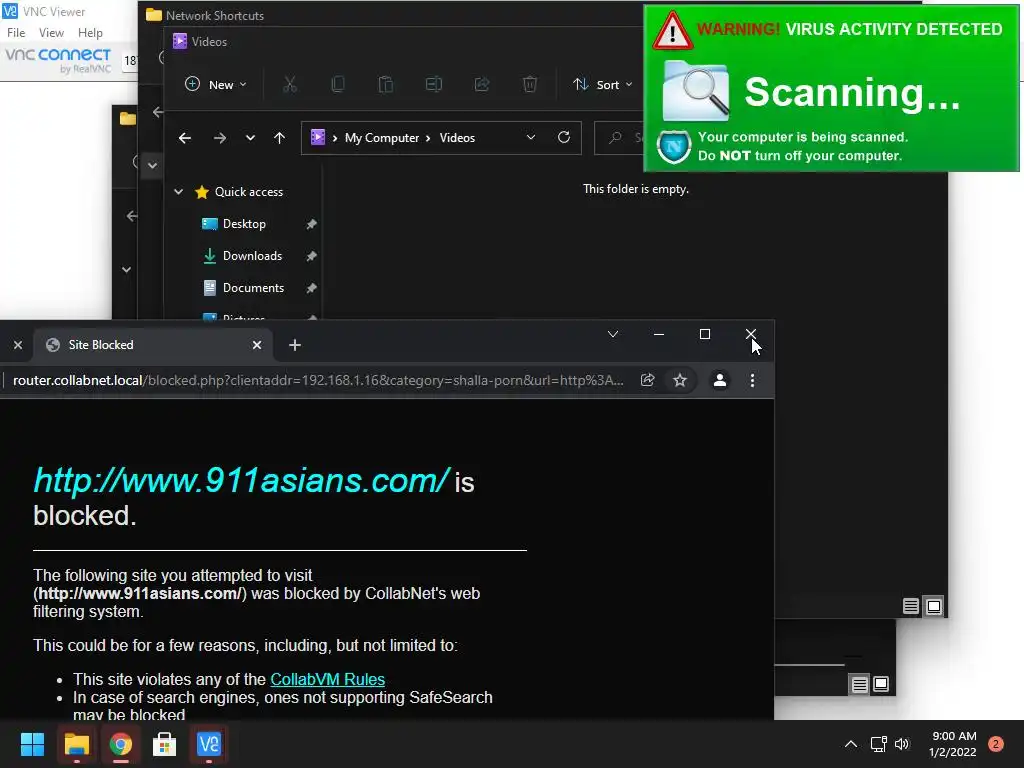Screen dimensions: 1024x768
Task: Open File Explorer from the taskbar
Action: 76,744
